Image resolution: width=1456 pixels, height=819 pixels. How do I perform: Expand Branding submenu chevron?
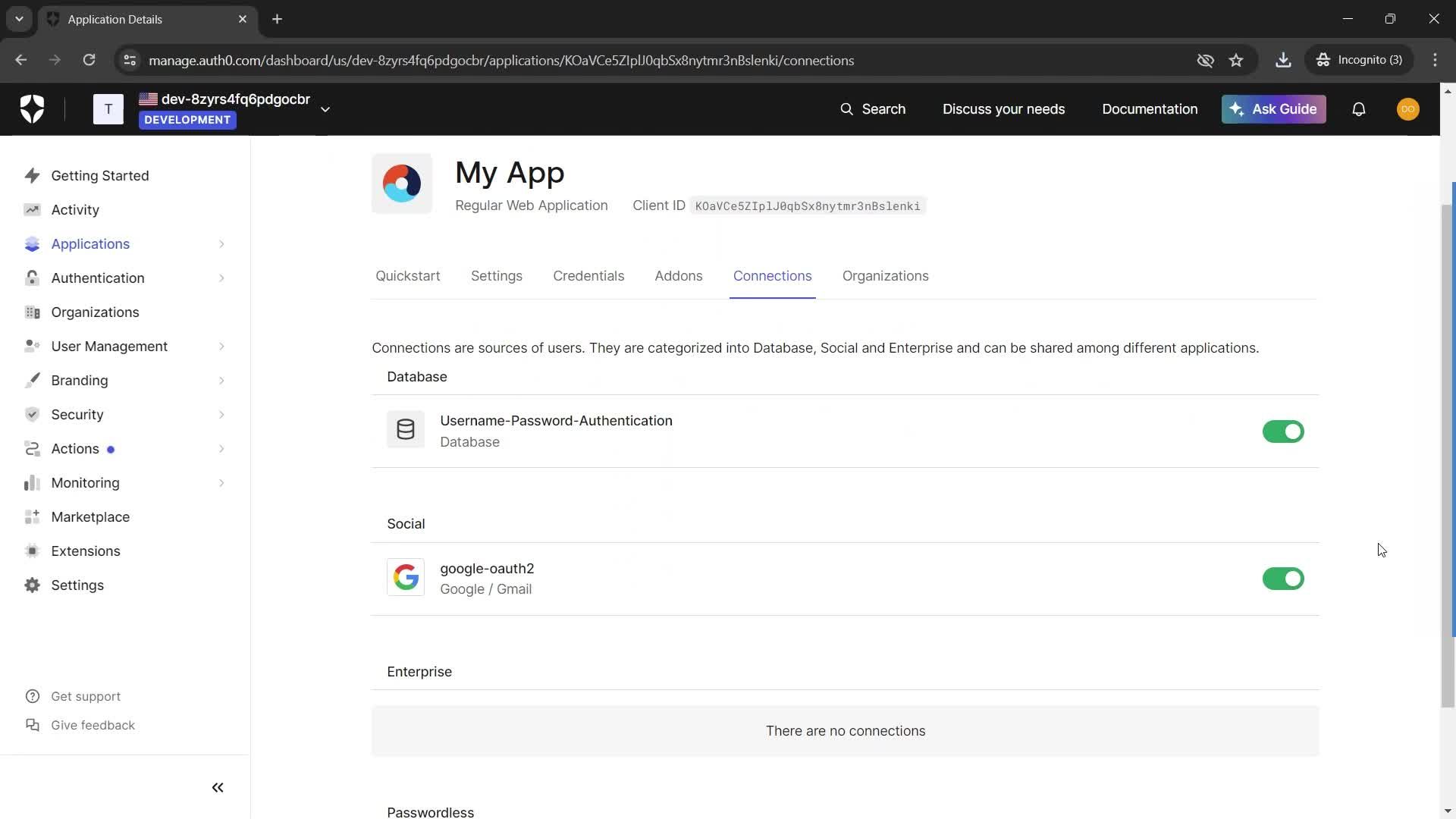click(x=221, y=381)
